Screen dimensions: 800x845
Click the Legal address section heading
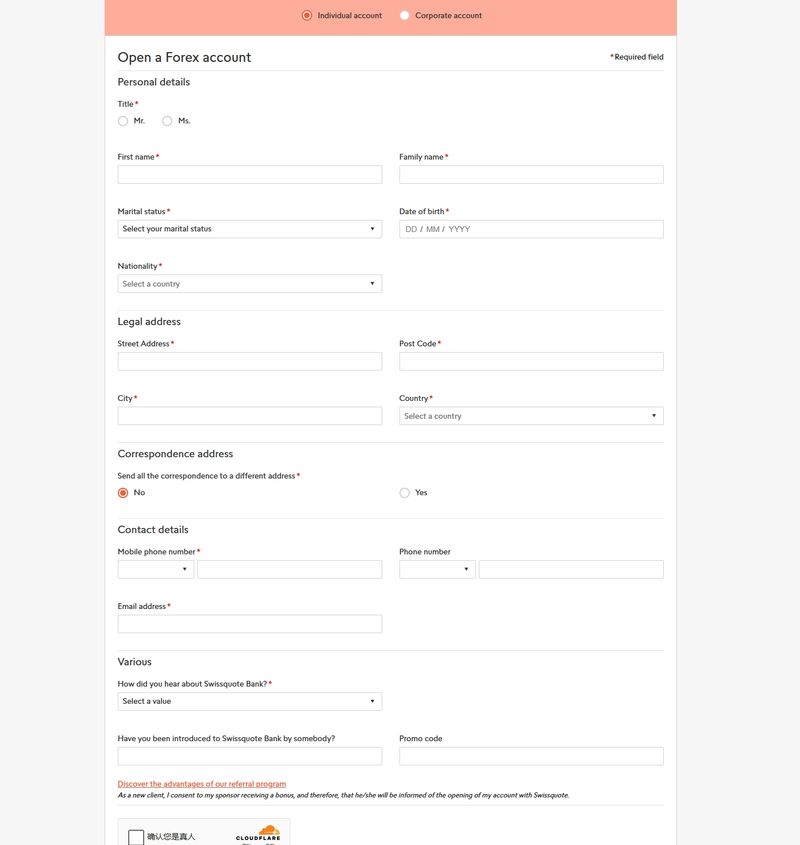[149, 322]
